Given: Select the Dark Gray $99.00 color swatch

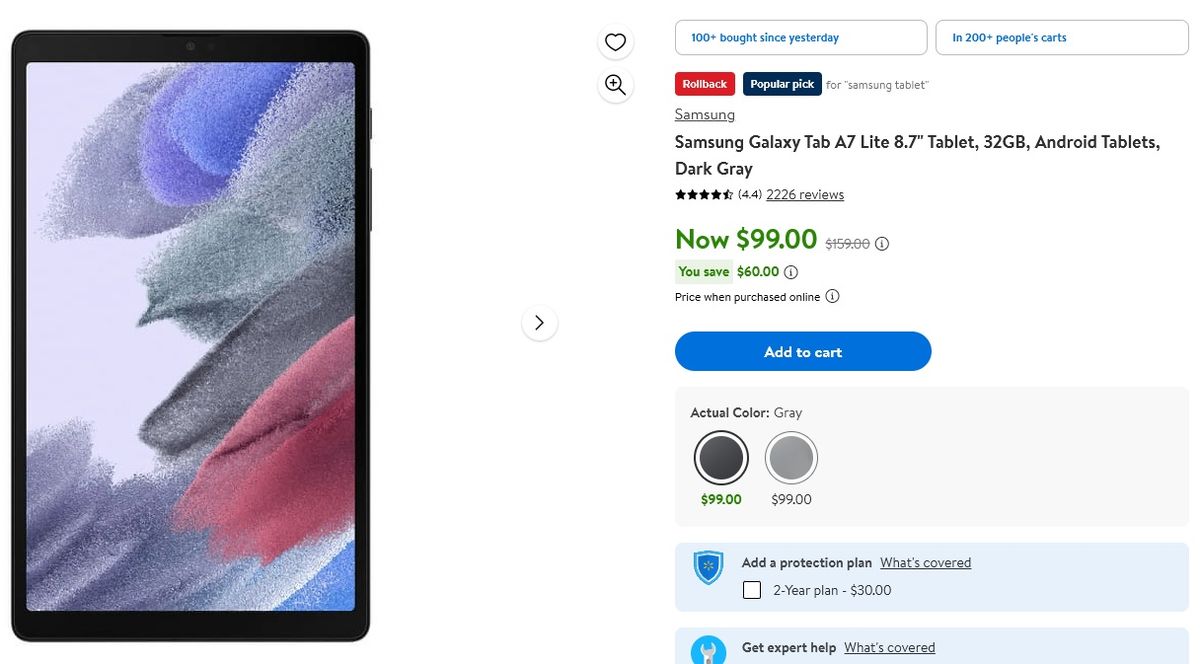Looking at the screenshot, I should (721, 457).
